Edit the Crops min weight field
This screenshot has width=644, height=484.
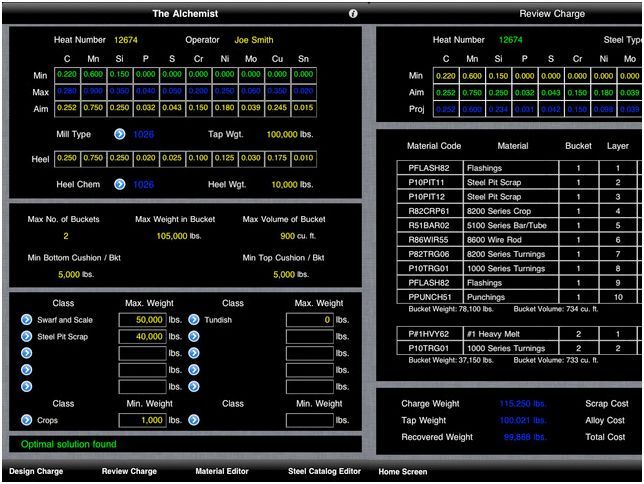[142, 420]
